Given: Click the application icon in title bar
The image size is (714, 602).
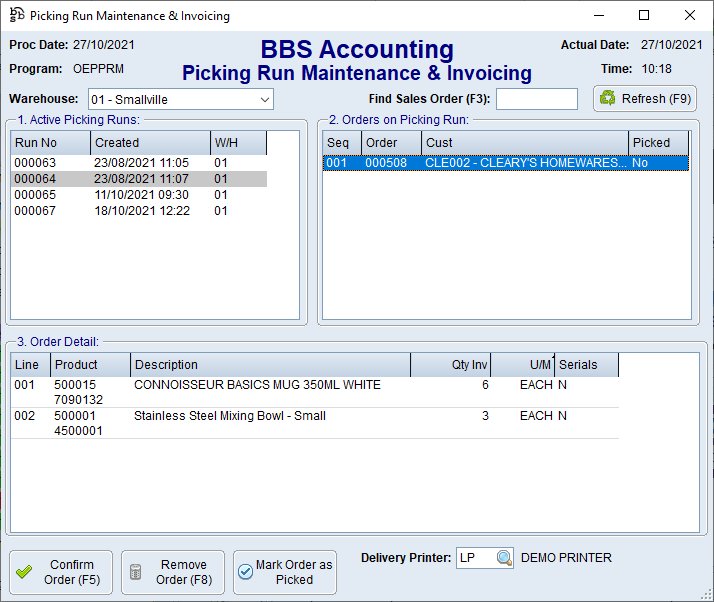Looking at the screenshot, I should pyautogui.click(x=16, y=16).
